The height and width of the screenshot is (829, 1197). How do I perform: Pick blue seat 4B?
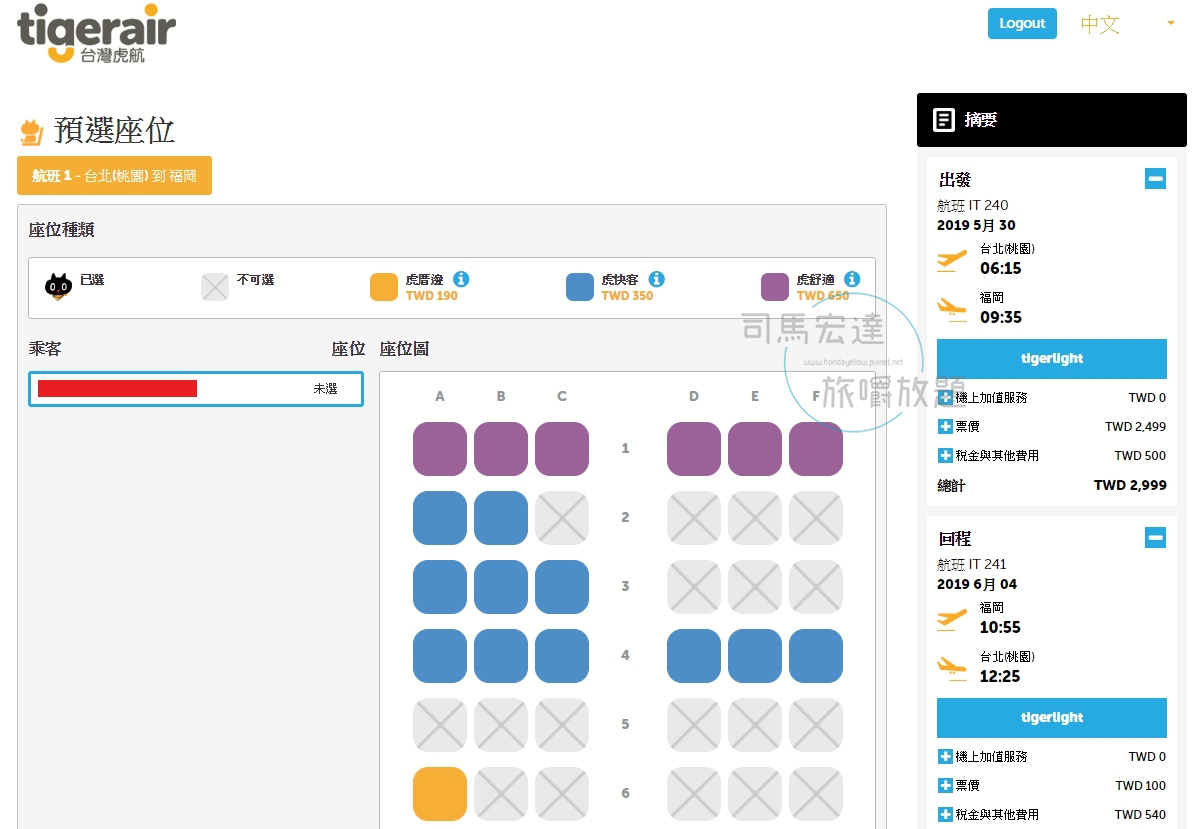pos(501,656)
